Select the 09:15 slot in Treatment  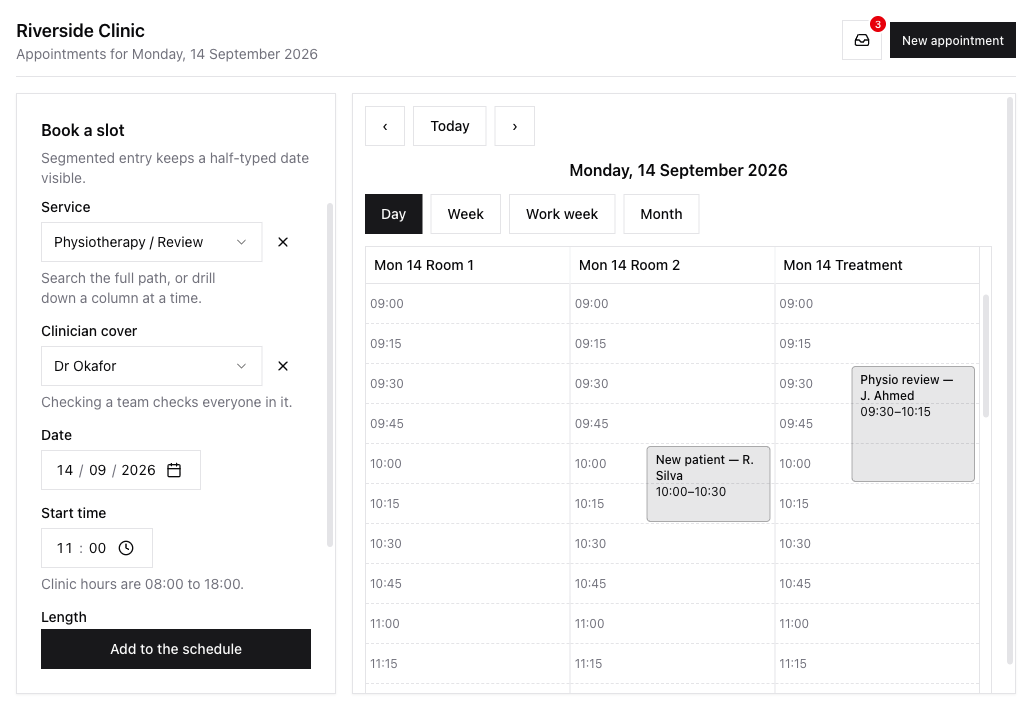coord(877,343)
